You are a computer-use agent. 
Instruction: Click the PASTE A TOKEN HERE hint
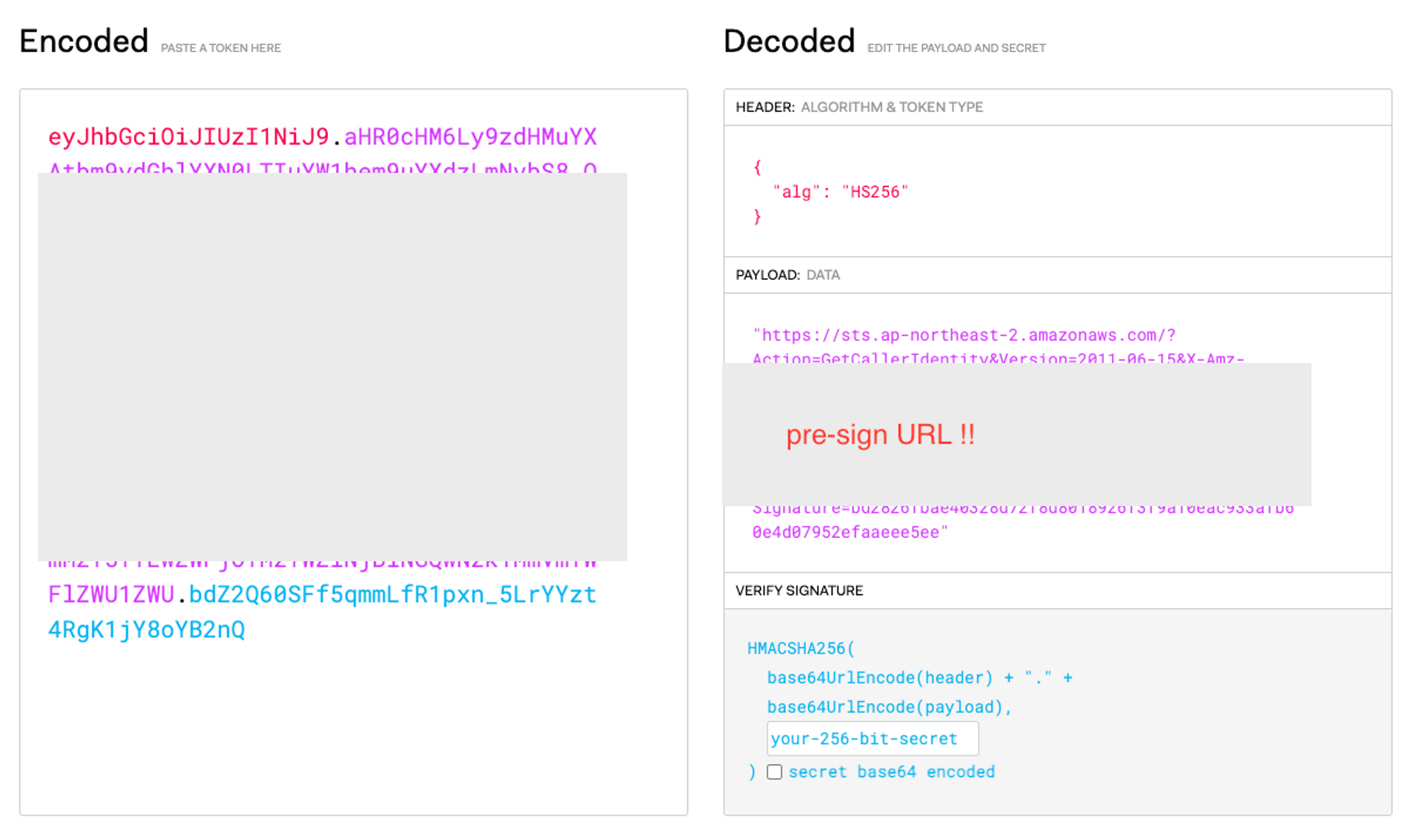[x=220, y=48]
